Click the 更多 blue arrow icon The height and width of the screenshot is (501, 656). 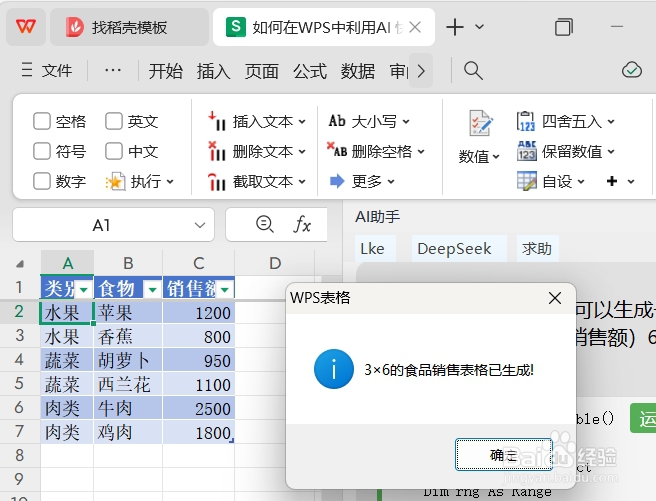coord(337,181)
